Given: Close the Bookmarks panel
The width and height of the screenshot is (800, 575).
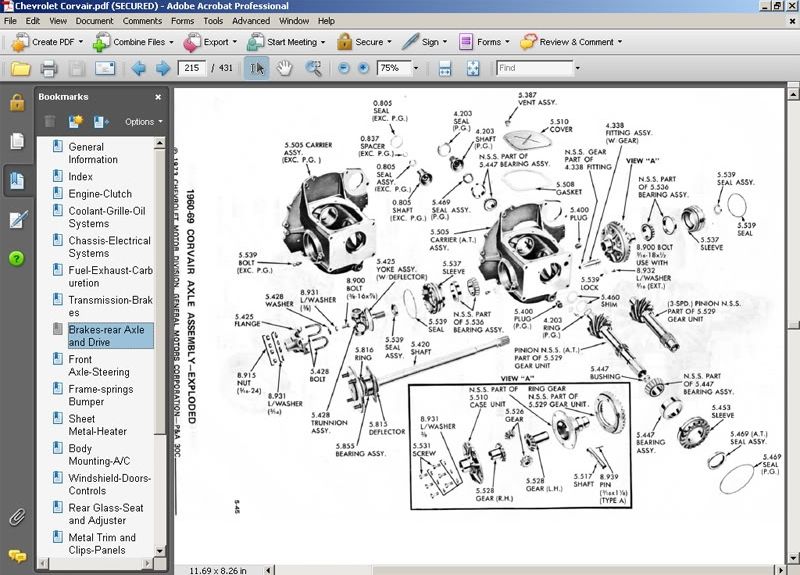Looking at the screenshot, I should [x=158, y=97].
